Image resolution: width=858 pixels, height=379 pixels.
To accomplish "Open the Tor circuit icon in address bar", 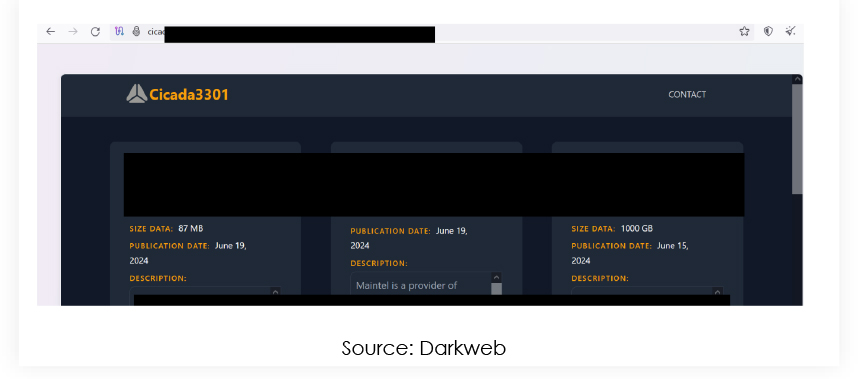I will point(119,31).
